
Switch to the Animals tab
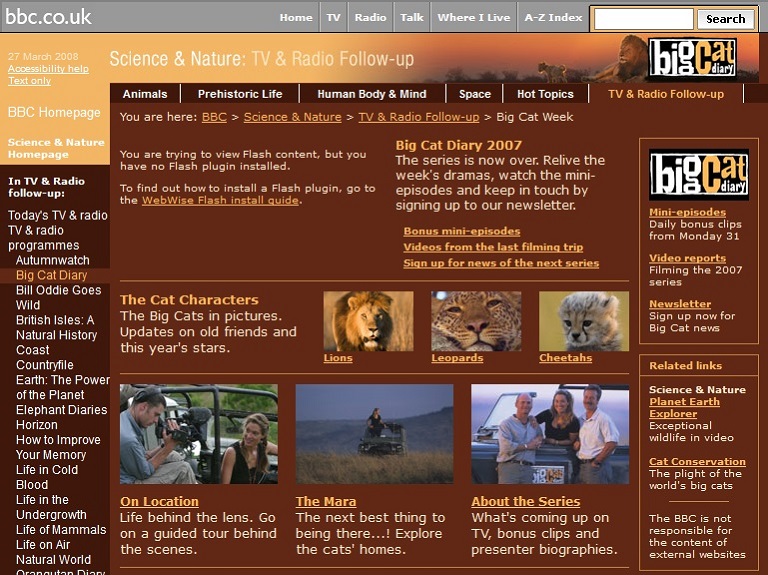(145, 94)
